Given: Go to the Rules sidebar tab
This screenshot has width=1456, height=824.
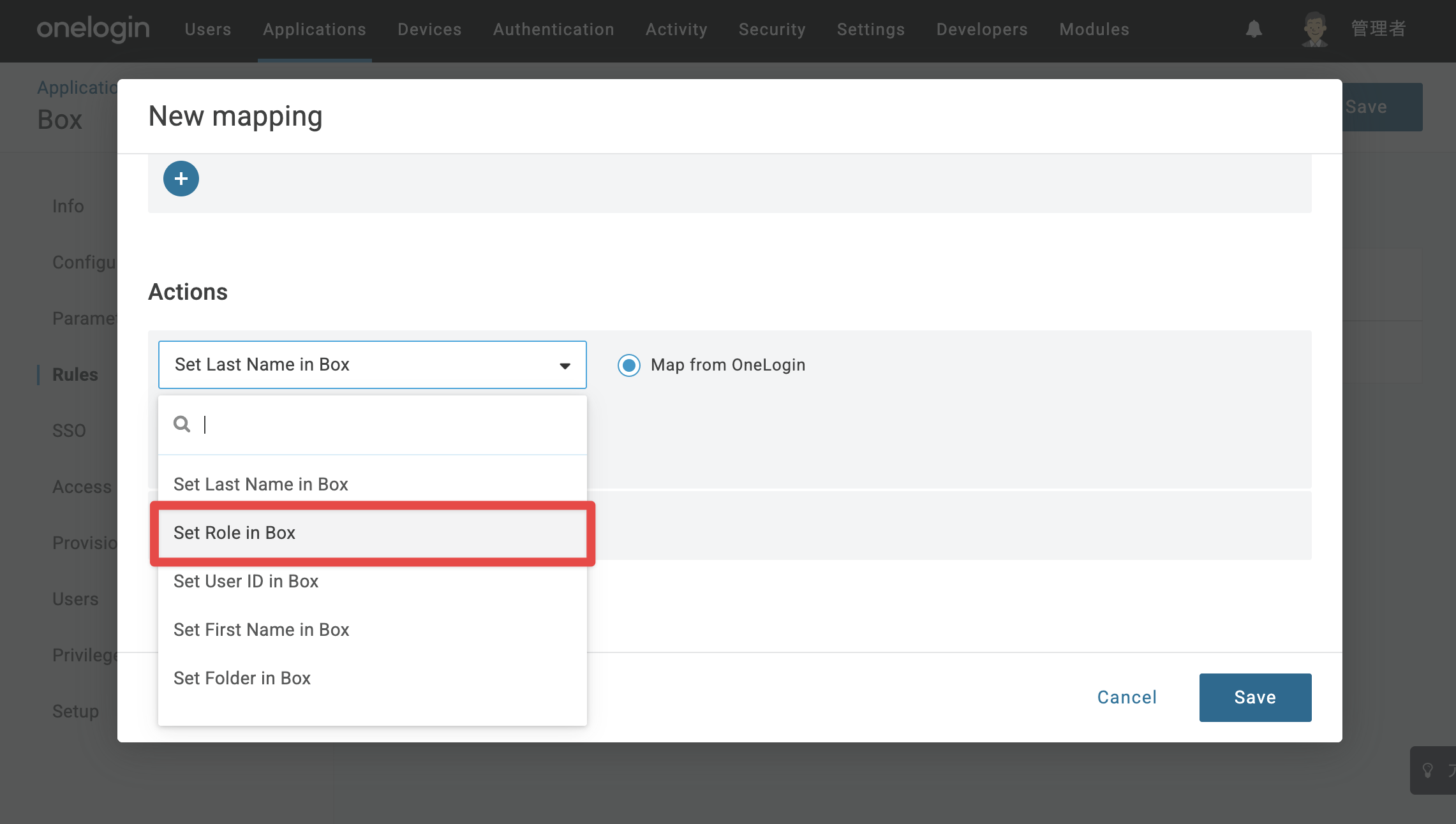Looking at the screenshot, I should [75, 374].
